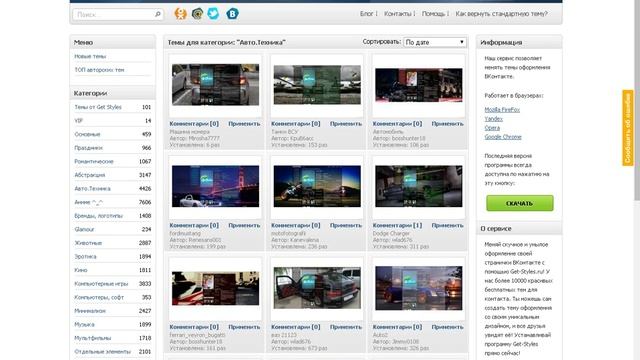Open the Yandex browser link

(493, 119)
